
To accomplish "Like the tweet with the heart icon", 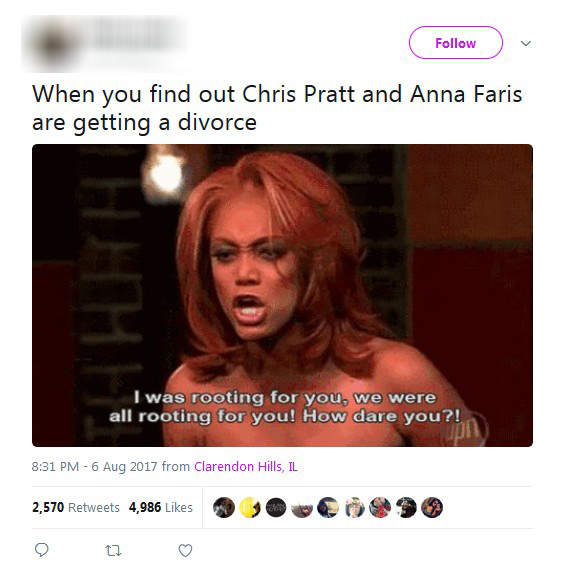I will tap(185, 550).
